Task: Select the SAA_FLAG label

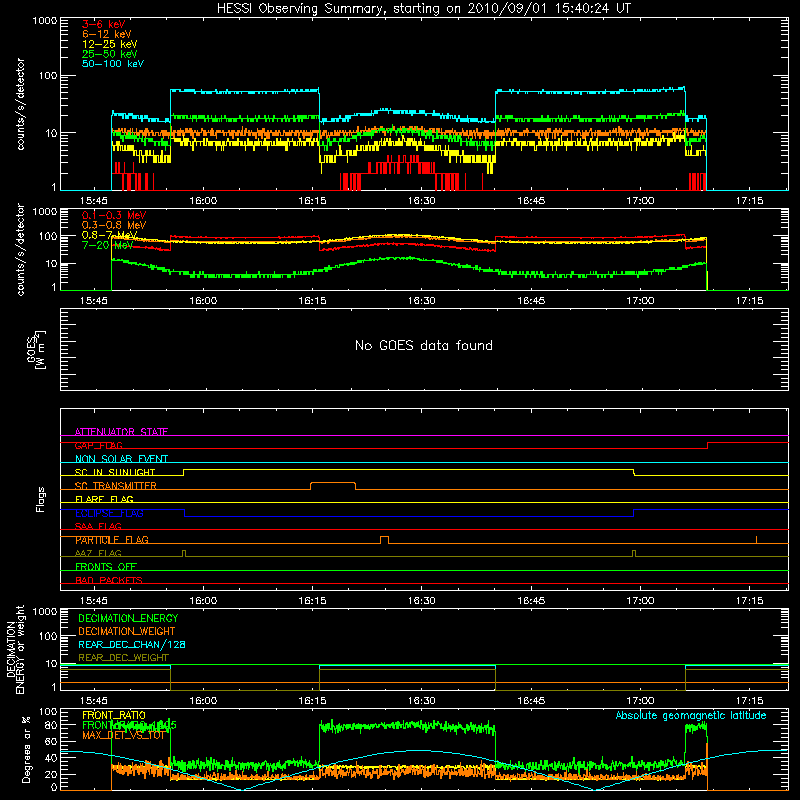Action: coord(98,526)
